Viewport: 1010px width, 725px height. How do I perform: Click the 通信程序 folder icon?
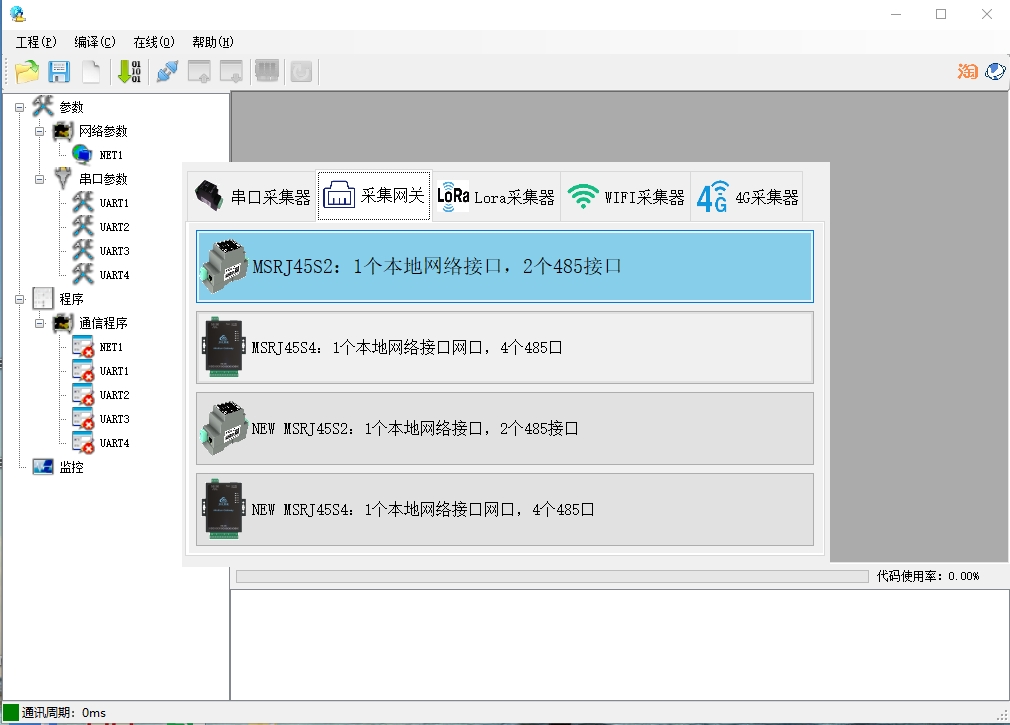tap(62, 323)
